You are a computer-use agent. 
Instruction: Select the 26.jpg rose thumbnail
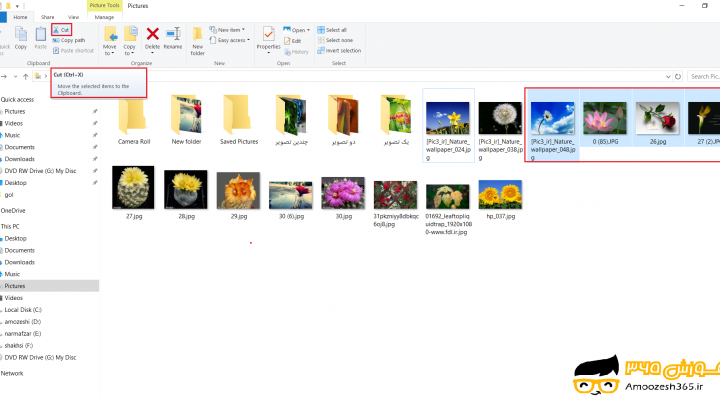click(x=658, y=118)
